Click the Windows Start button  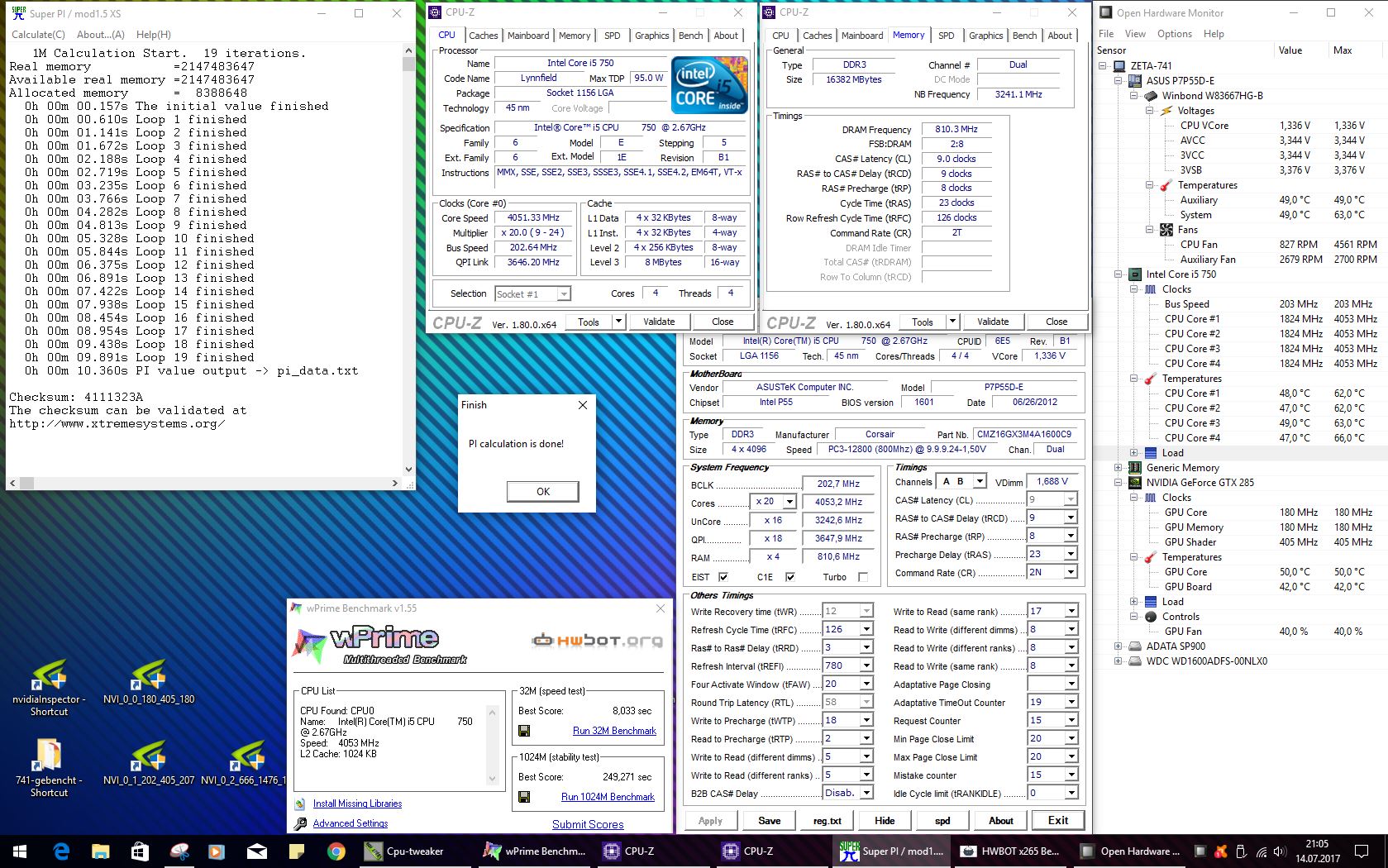pyautogui.click(x=20, y=851)
